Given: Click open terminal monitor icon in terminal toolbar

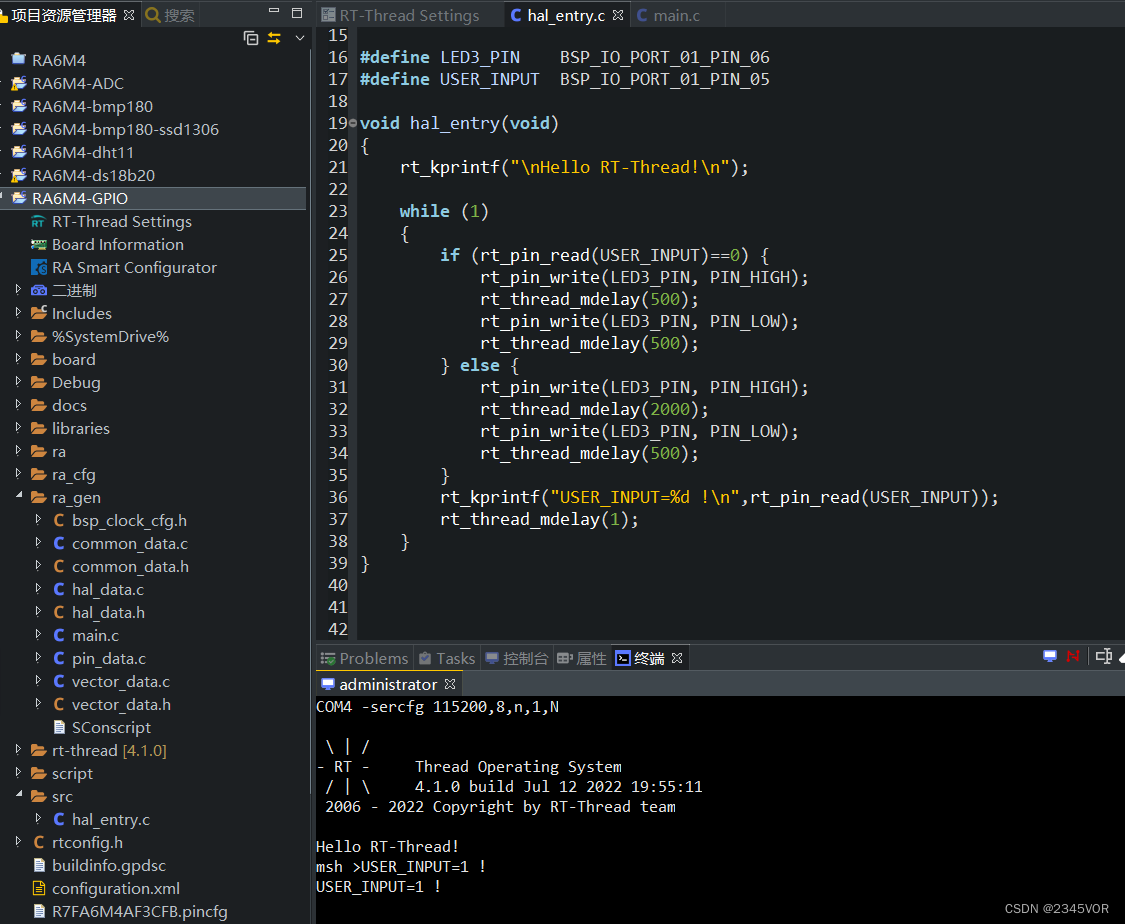Looking at the screenshot, I should pyautogui.click(x=1050, y=656).
